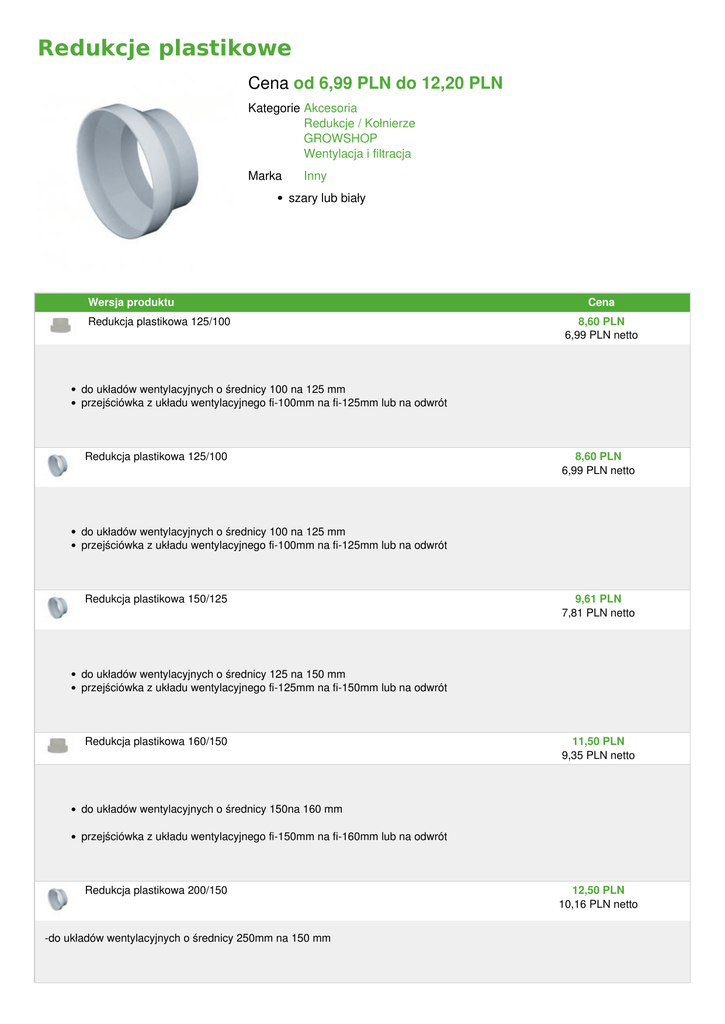Select the Redukcja plastikowa 150/125 product name

click(x=156, y=599)
